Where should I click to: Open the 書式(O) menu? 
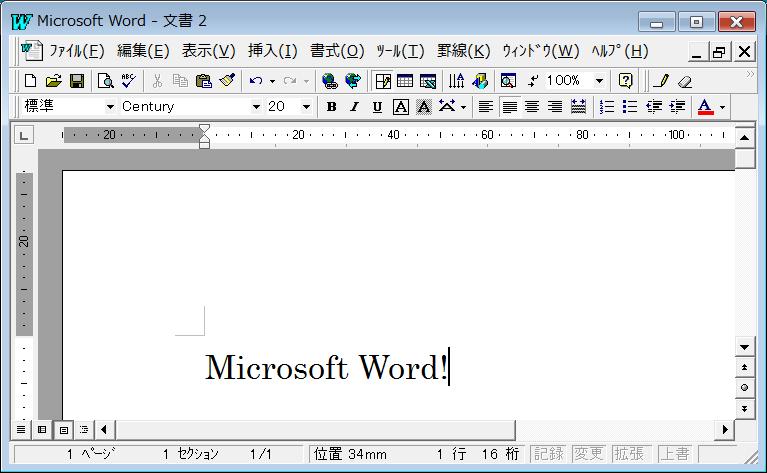point(337,52)
